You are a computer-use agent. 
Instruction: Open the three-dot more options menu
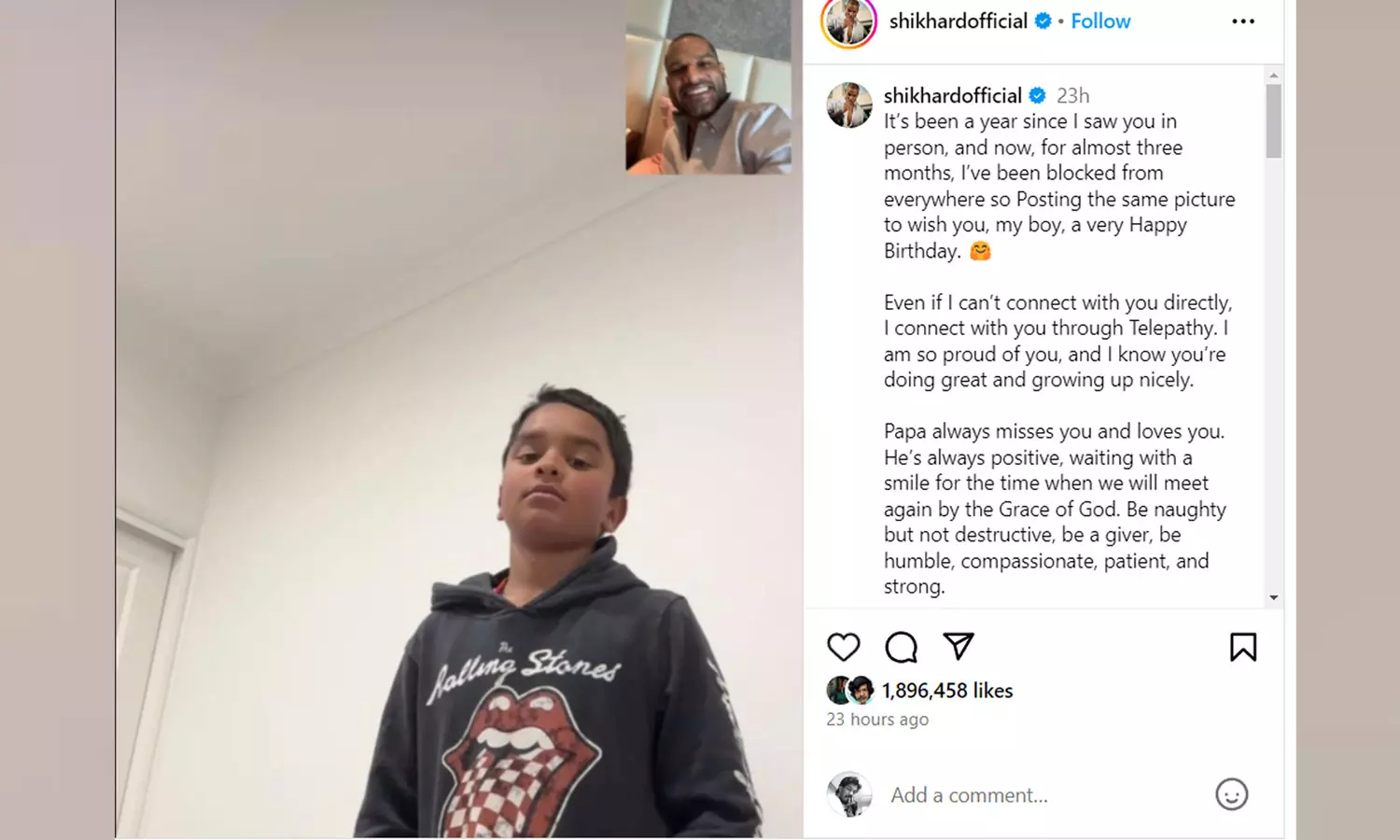pos(1243,21)
